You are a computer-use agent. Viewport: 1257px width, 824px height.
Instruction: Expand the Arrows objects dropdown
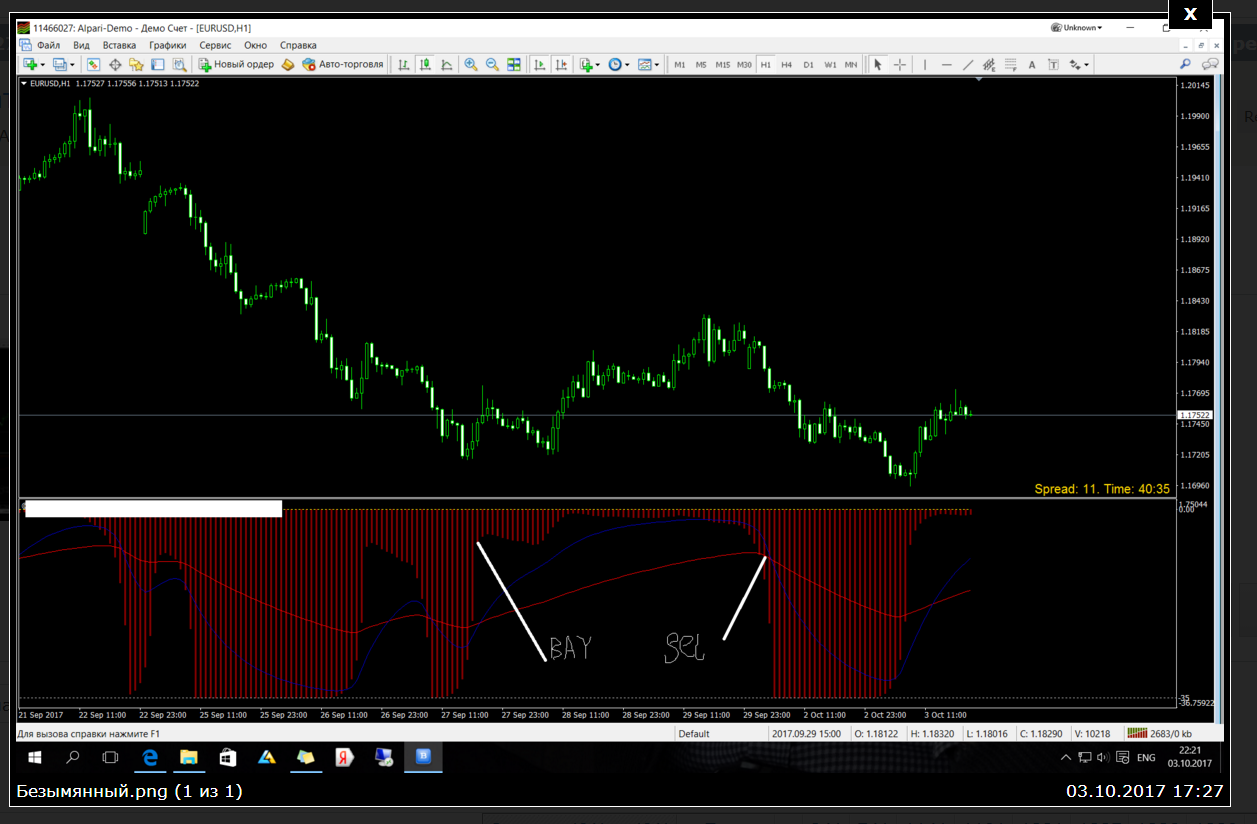coord(1086,64)
